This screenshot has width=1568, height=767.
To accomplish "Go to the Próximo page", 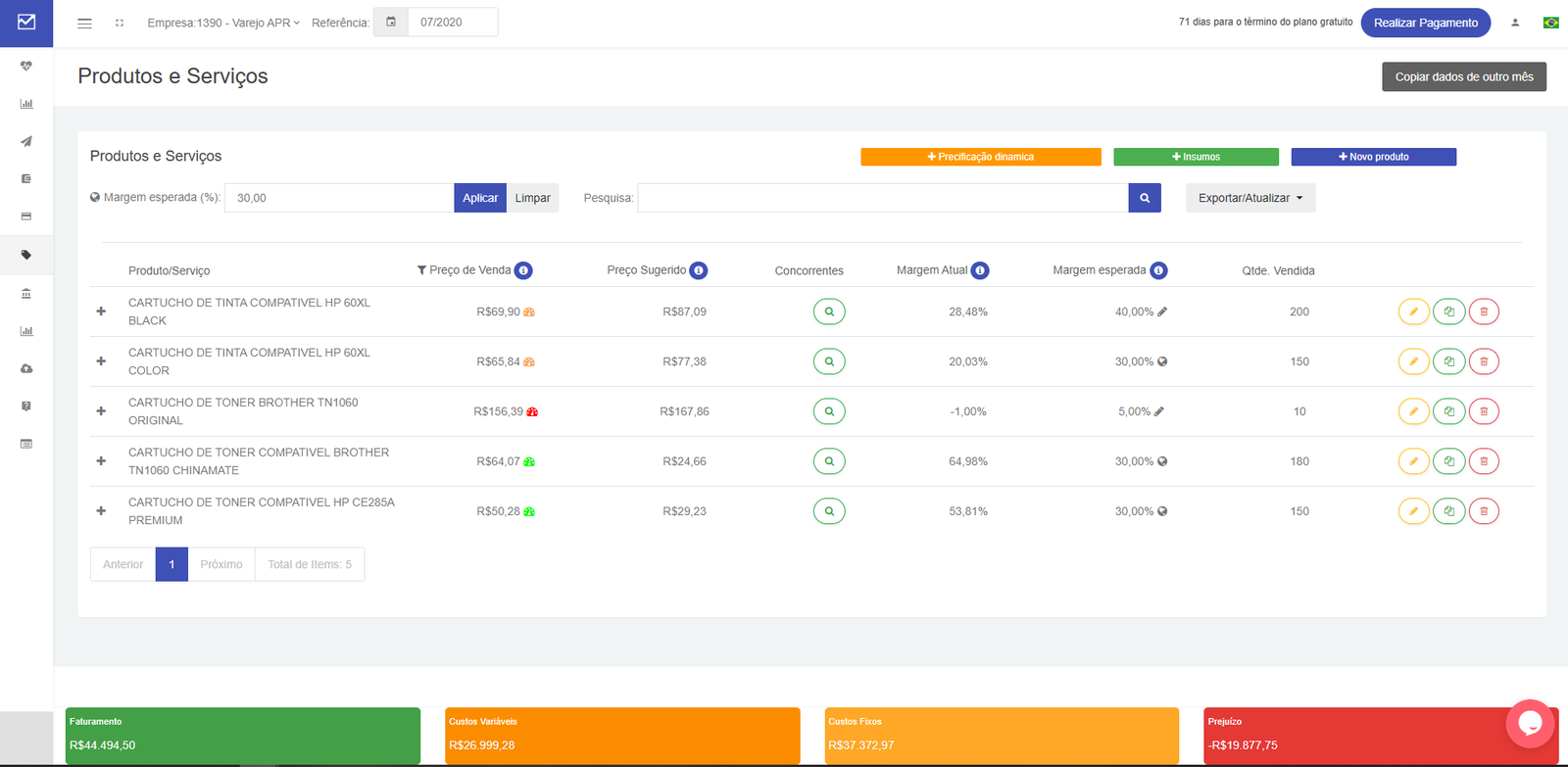I will coord(220,564).
